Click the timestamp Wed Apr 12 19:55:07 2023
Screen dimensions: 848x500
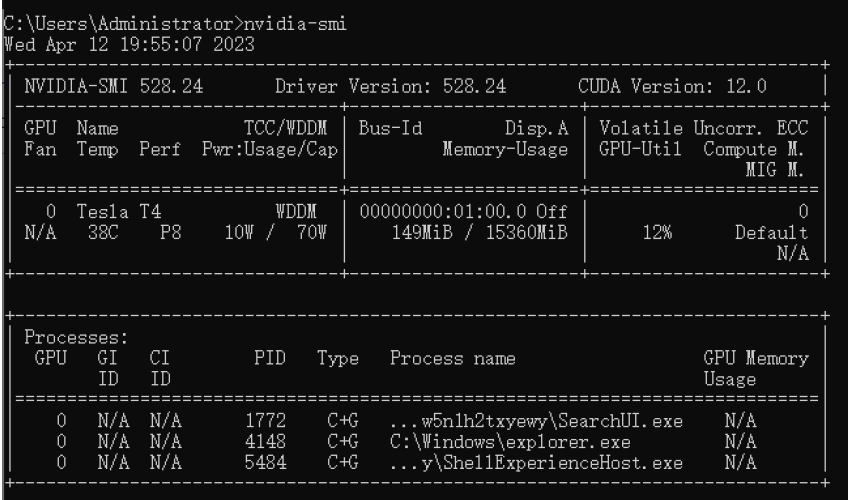(x=129, y=44)
